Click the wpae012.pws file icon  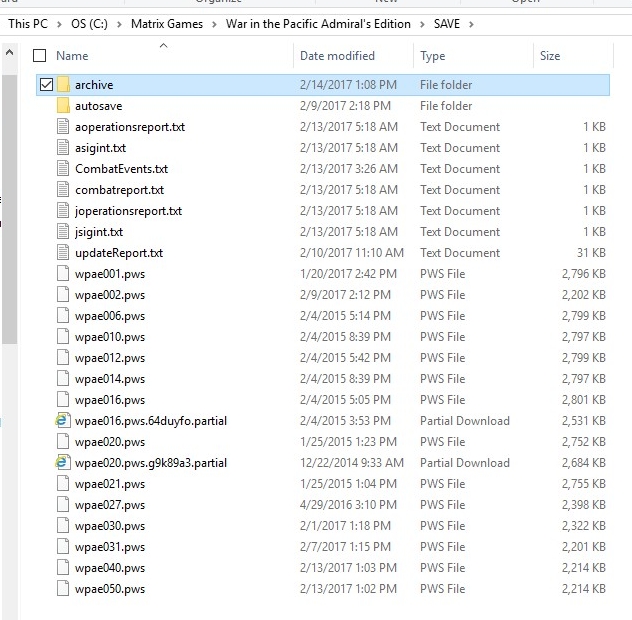click(x=63, y=358)
